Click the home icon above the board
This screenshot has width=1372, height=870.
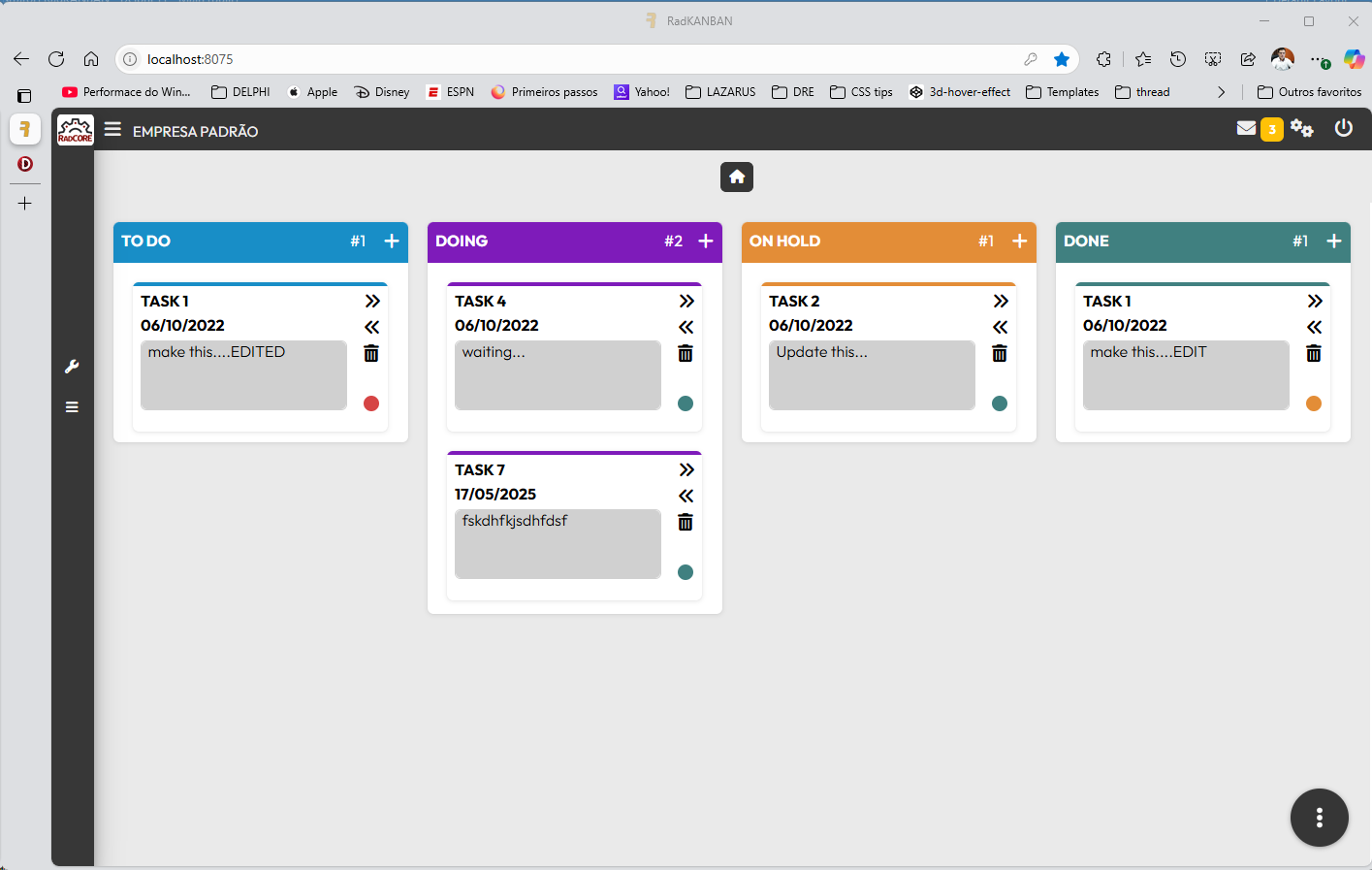point(737,177)
